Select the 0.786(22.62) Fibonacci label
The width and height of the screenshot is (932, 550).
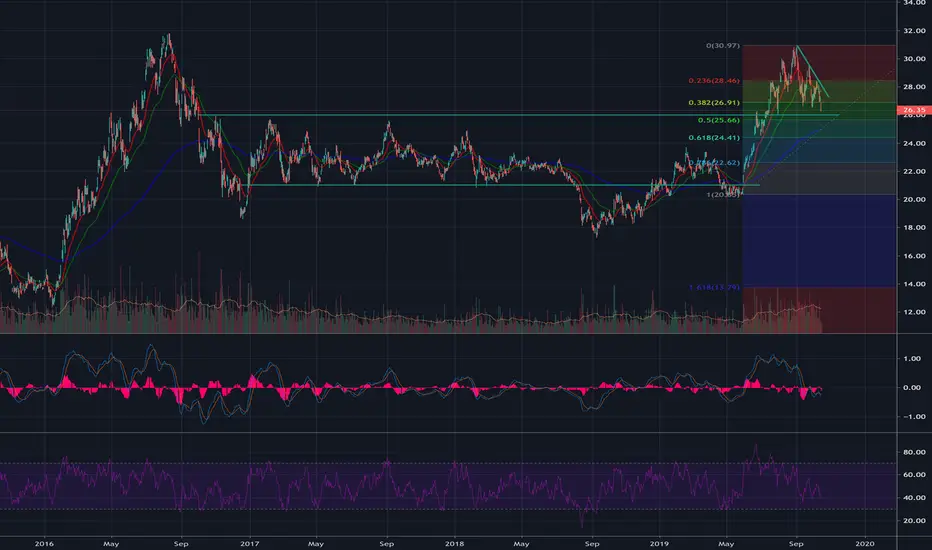pyautogui.click(x=714, y=162)
